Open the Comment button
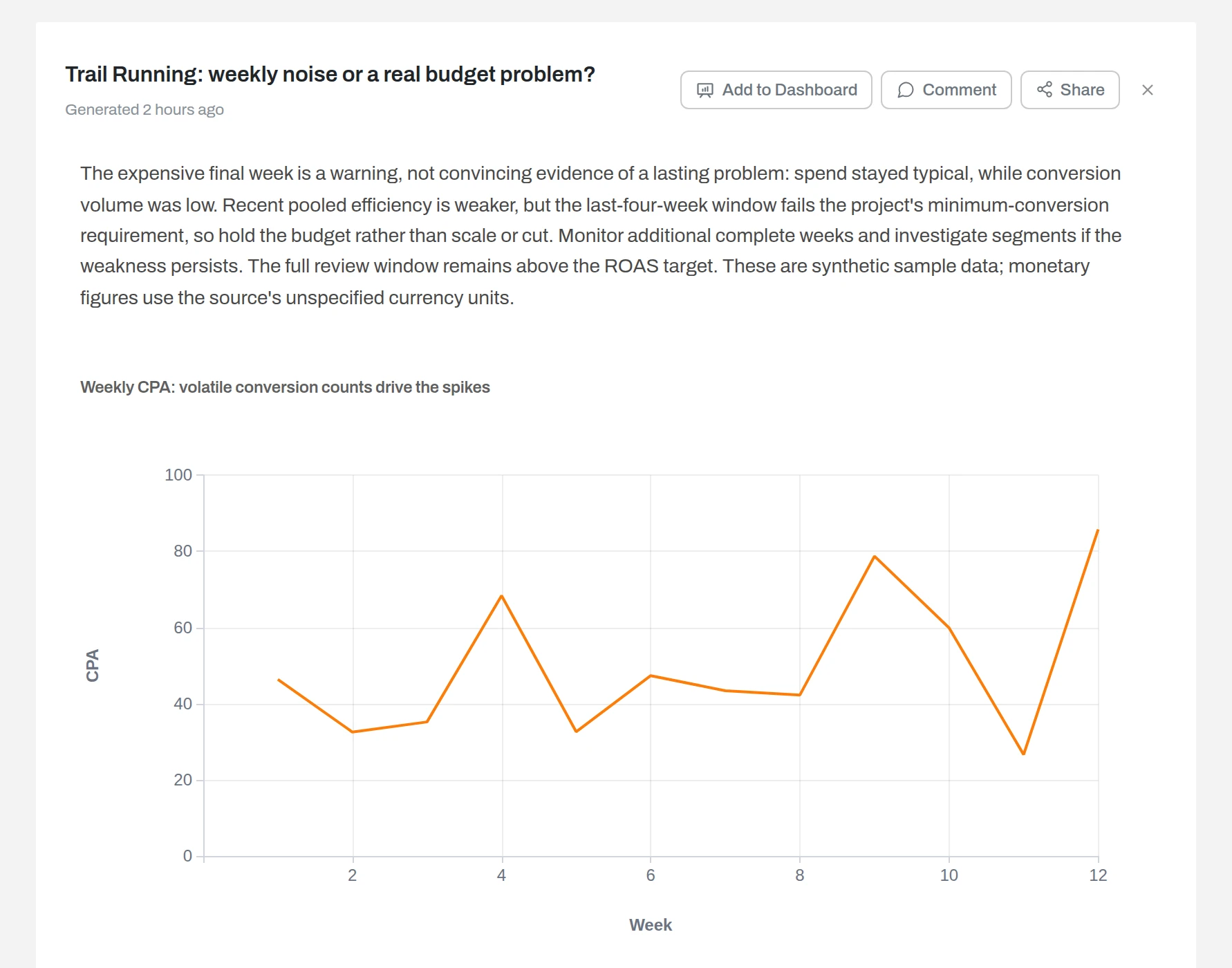Image resolution: width=1232 pixels, height=968 pixels. 946,90
